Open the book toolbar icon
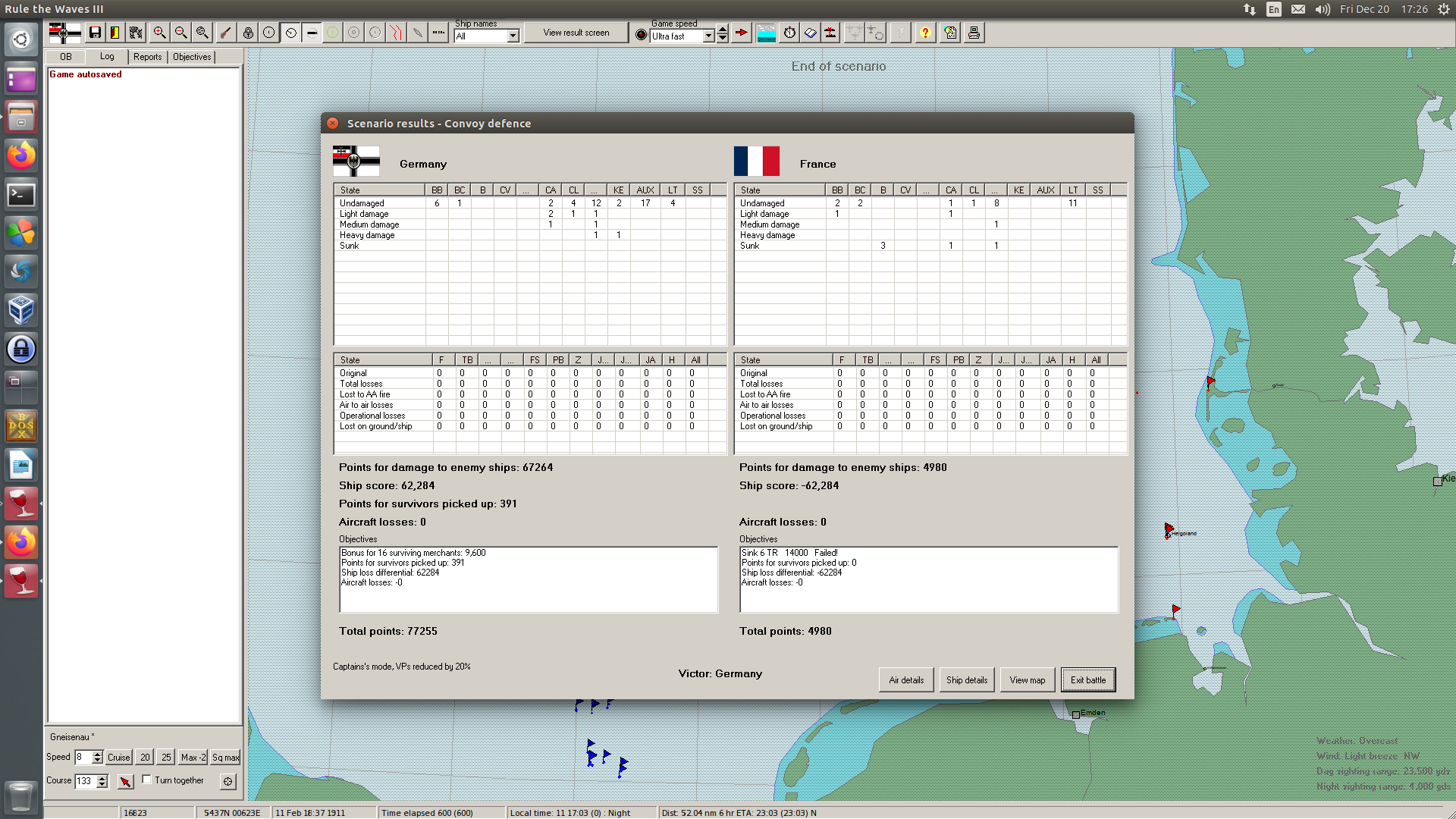 [x=811, y=33]
